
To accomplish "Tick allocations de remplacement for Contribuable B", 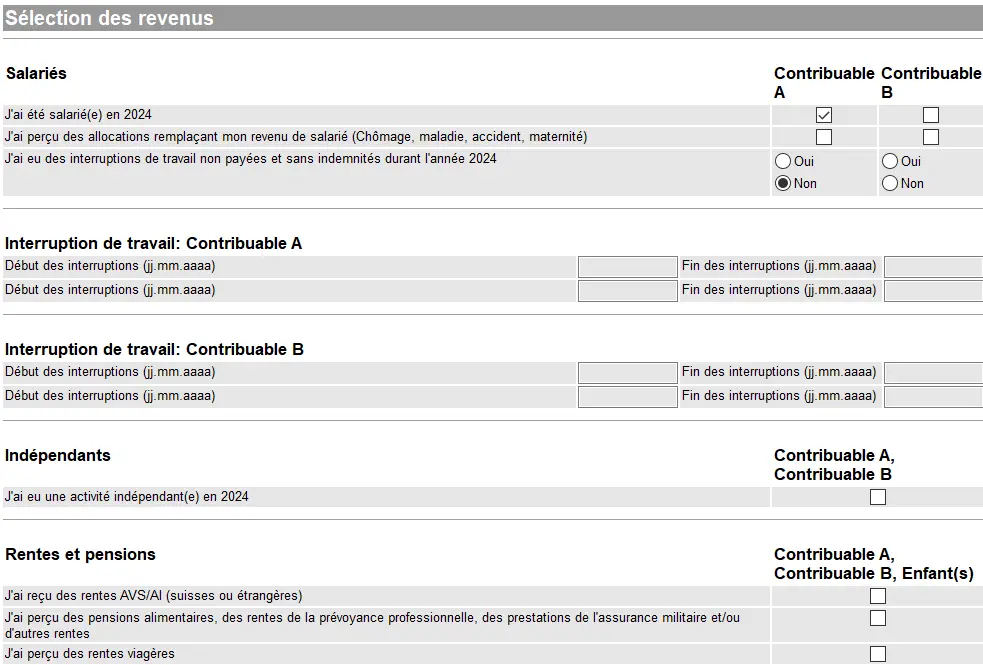I will point(931,137).
